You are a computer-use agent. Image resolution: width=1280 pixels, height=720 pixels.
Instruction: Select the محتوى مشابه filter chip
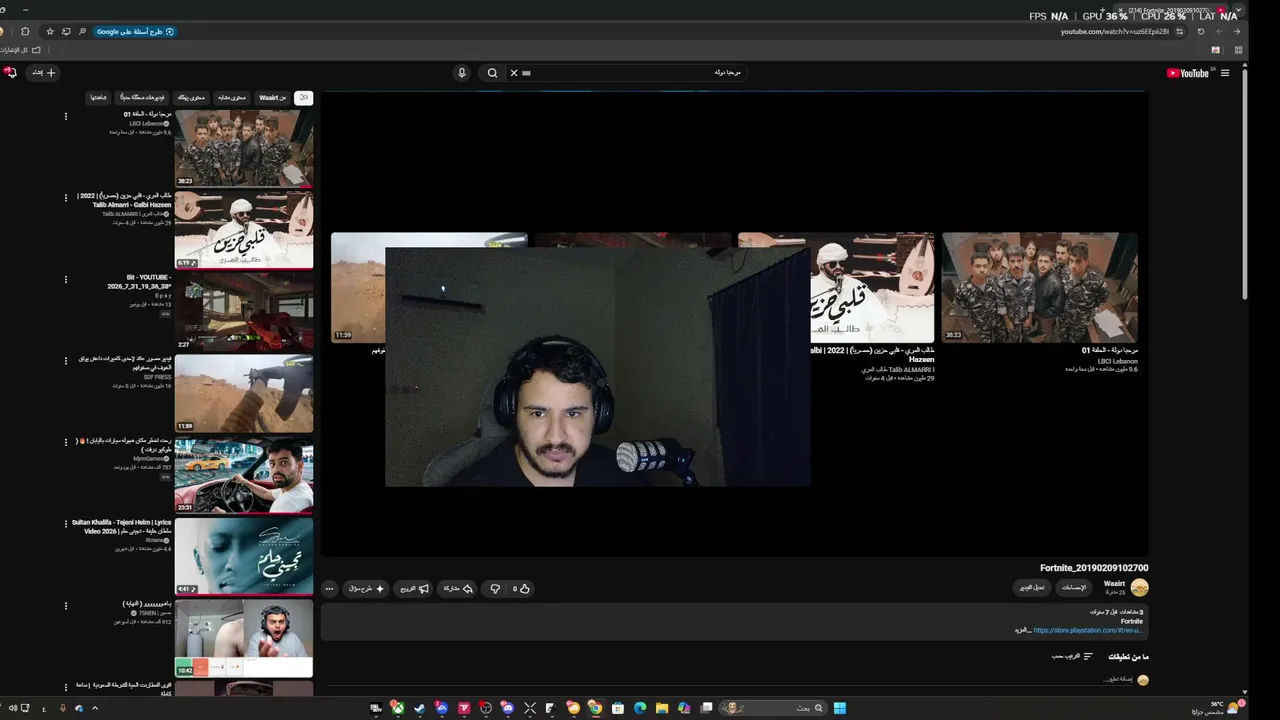(232, 98)
